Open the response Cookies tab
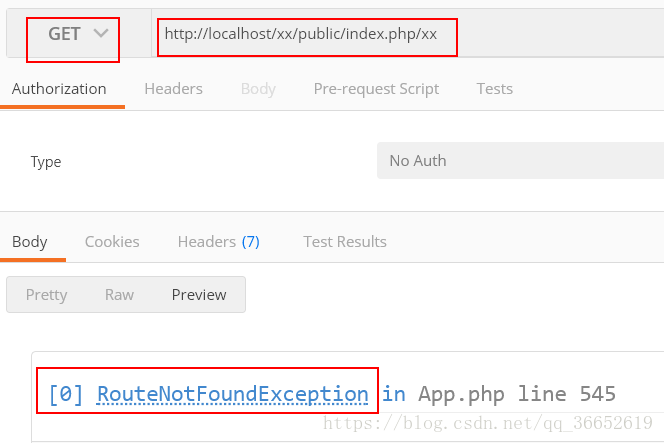 coord(112,242)
